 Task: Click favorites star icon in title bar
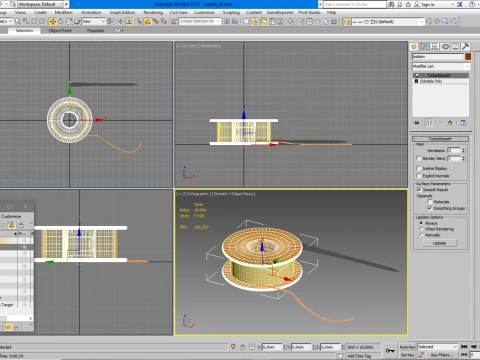(408, 4)
